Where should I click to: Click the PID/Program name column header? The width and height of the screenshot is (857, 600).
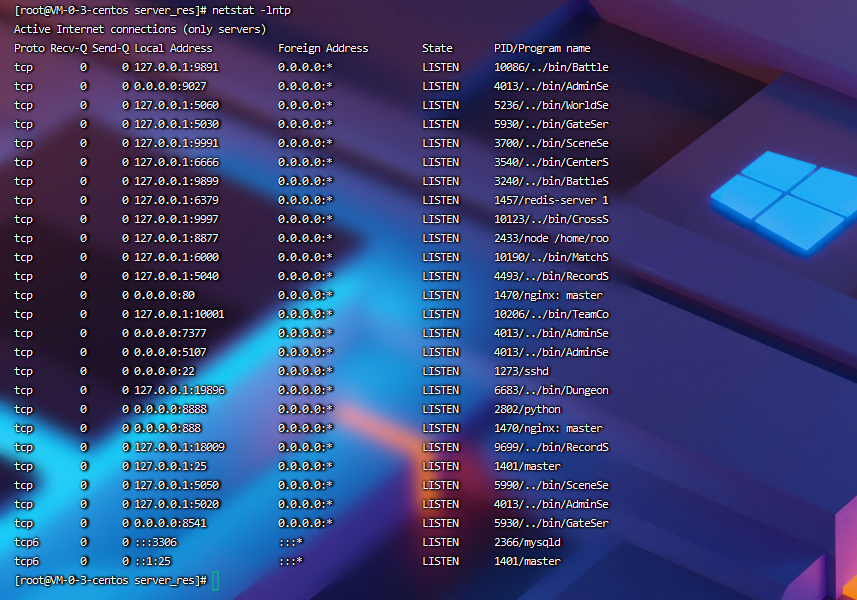tap(542, 48)
